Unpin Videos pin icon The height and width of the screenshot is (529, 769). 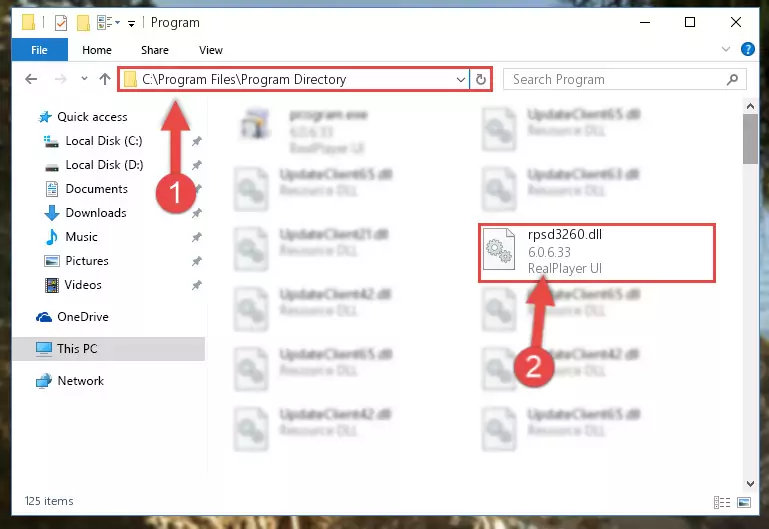[197, 285]
